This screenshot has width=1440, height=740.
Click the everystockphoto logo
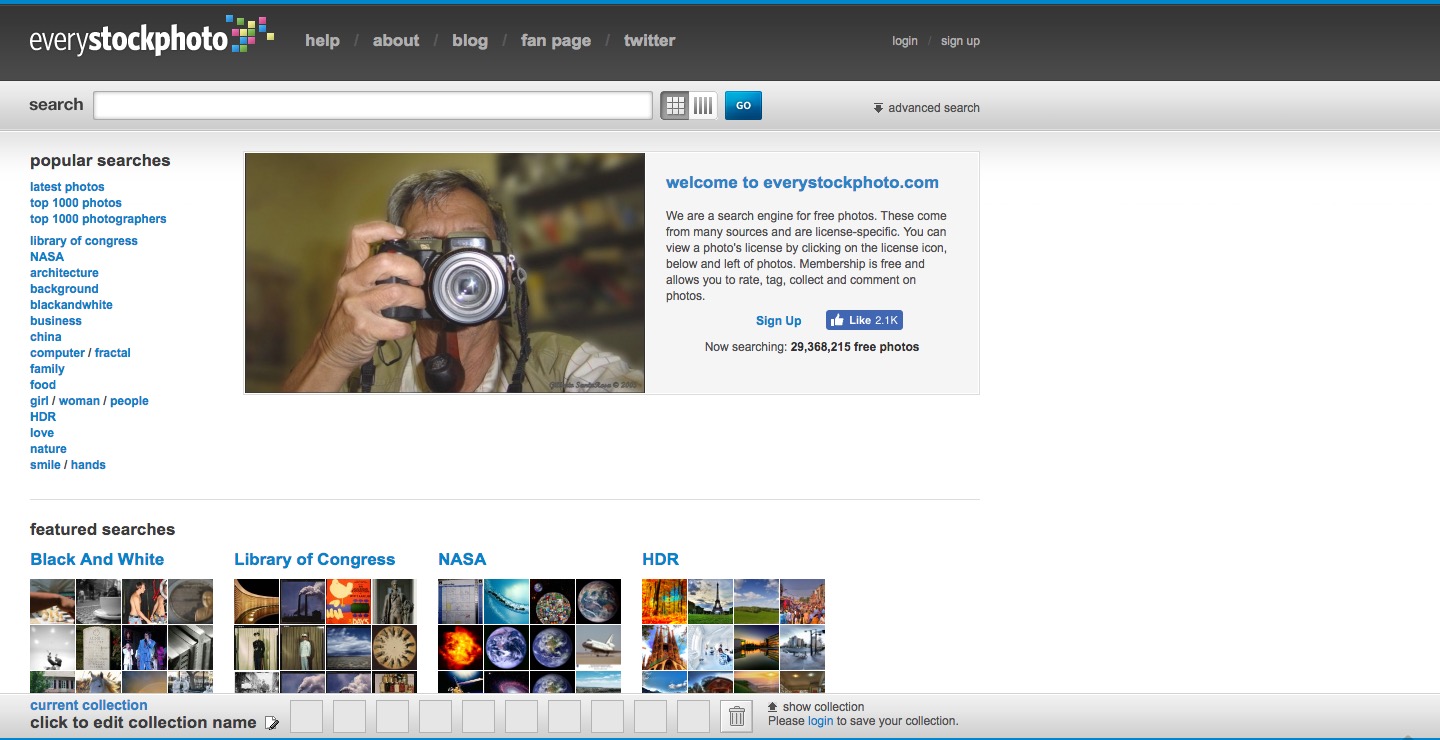[x=150, y=39]
